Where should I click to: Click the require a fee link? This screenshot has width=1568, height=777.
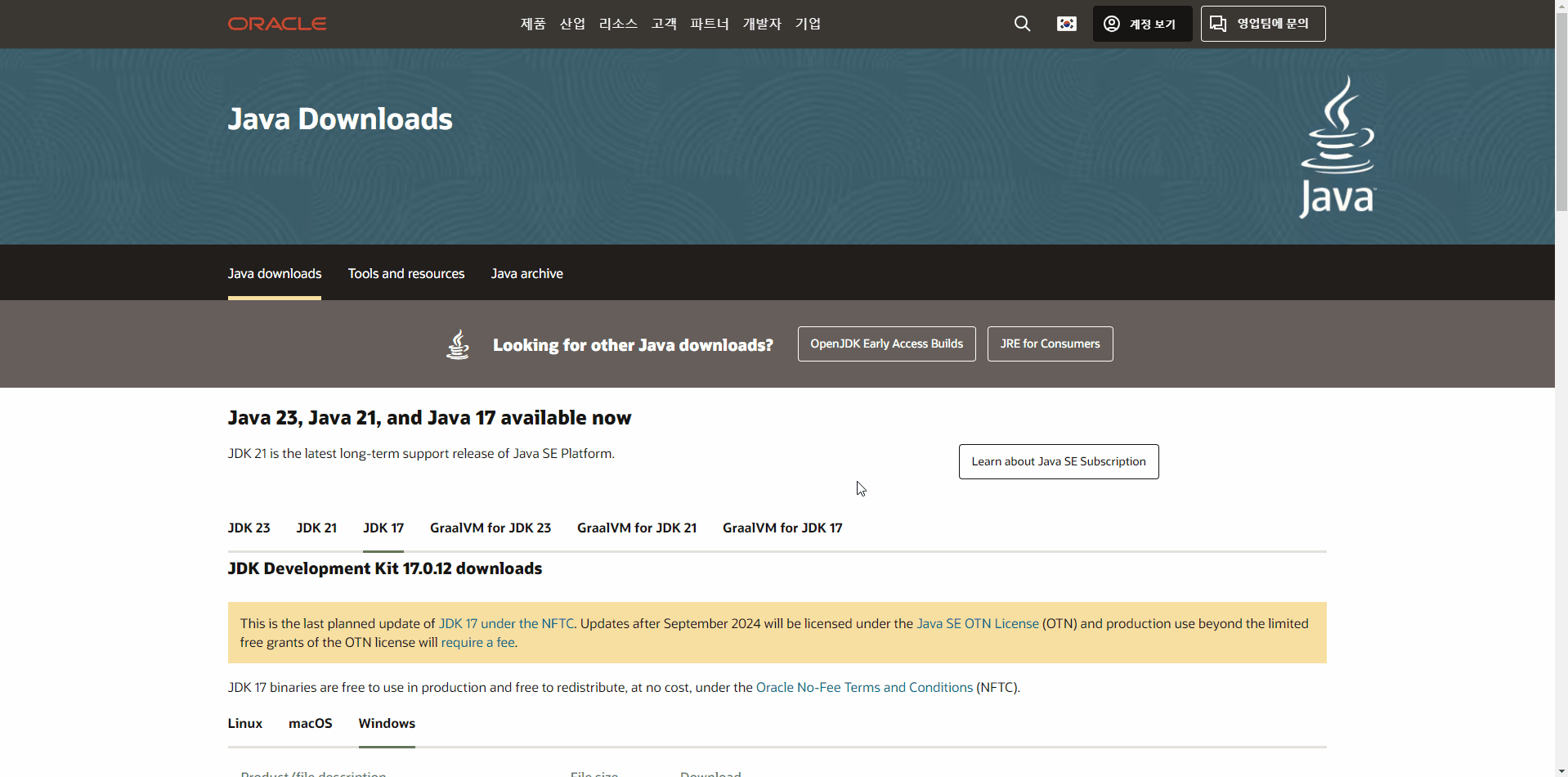pos(478,642)
